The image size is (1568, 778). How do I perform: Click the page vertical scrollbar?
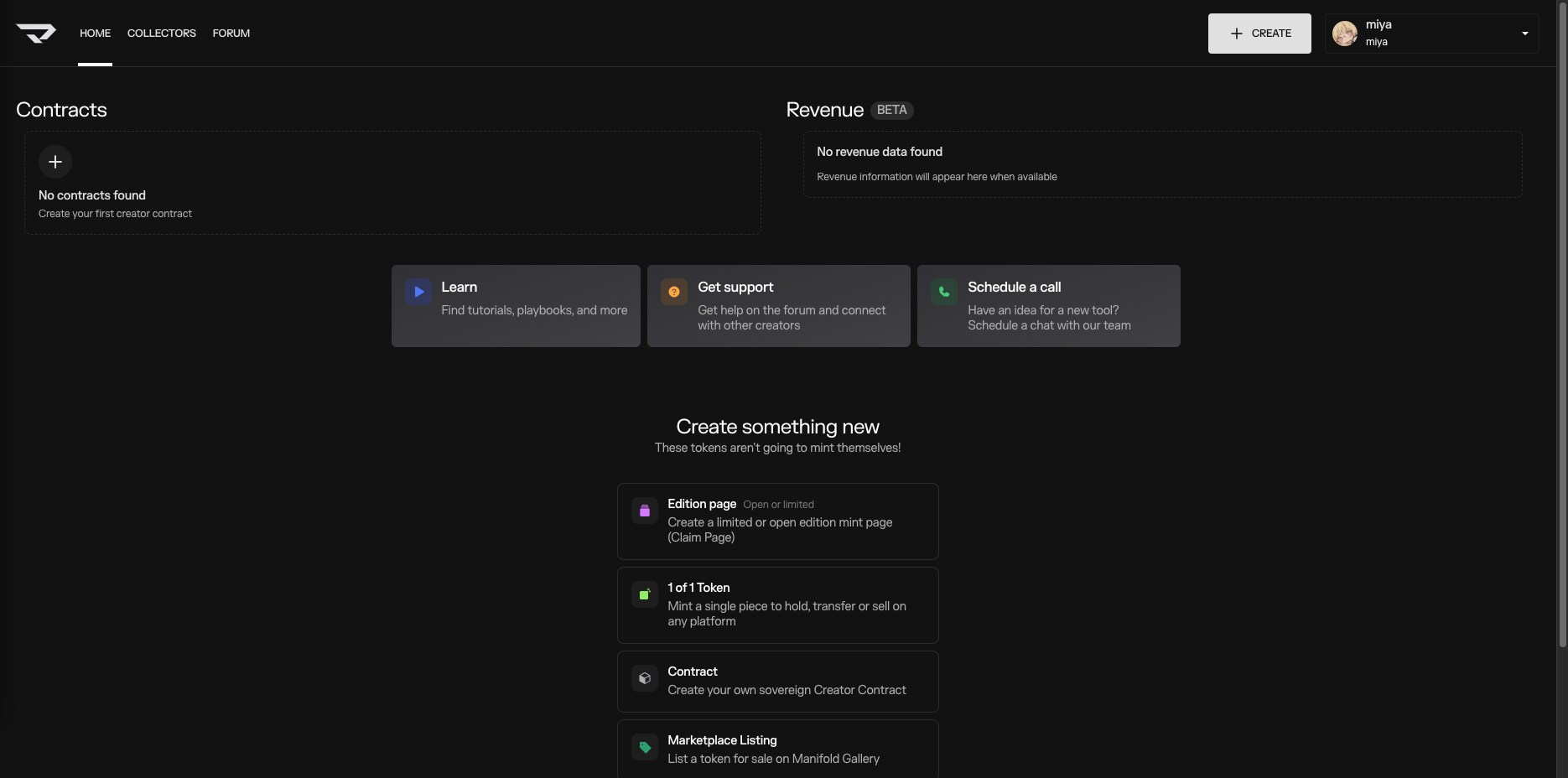(1561, 335)
